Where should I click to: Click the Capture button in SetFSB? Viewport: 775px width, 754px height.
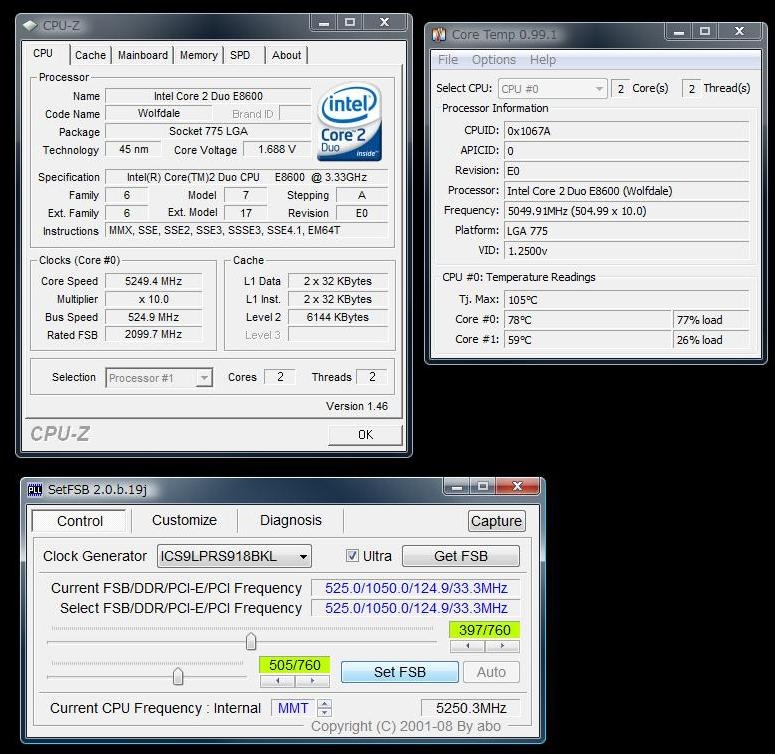point(496,521)
